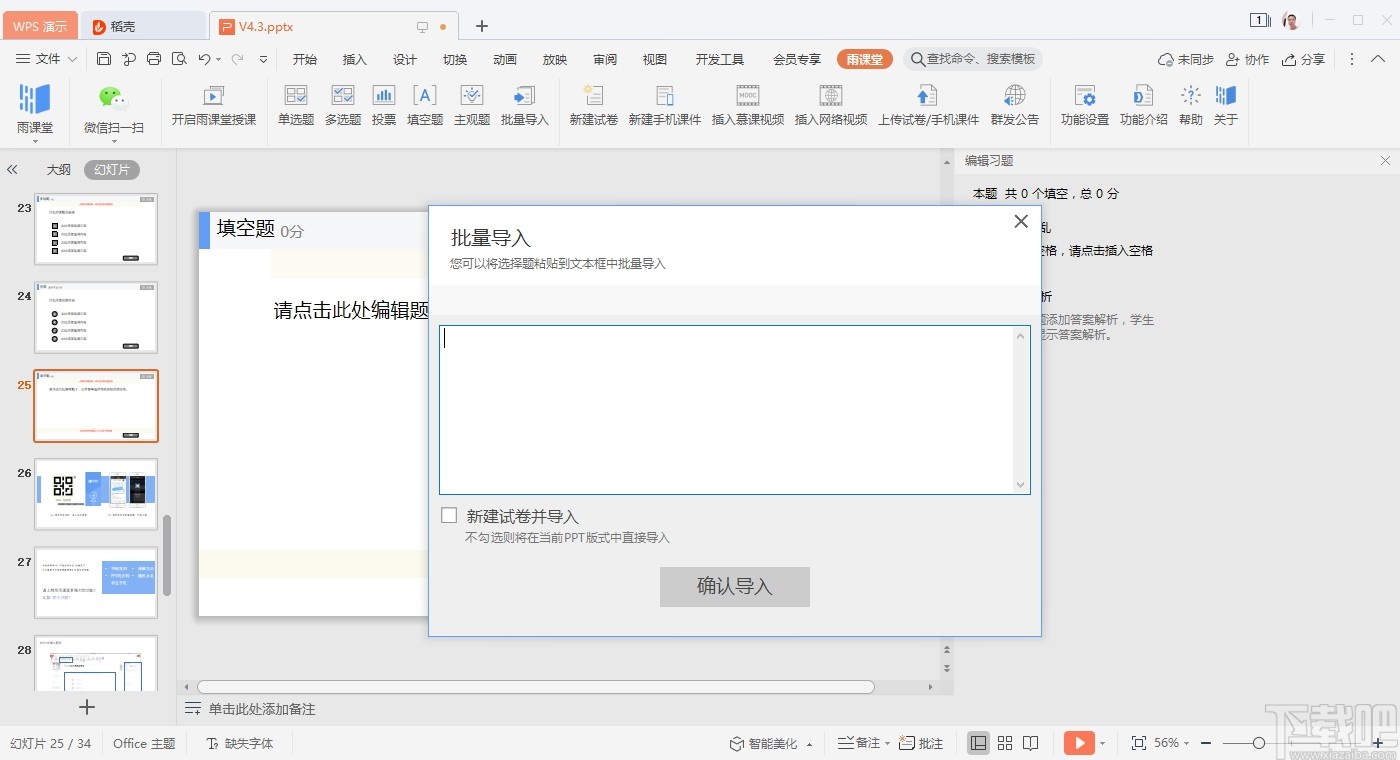Open 群发公告 group announcement
Viewport: 1400px width, 760px height.
point(1015,106)
